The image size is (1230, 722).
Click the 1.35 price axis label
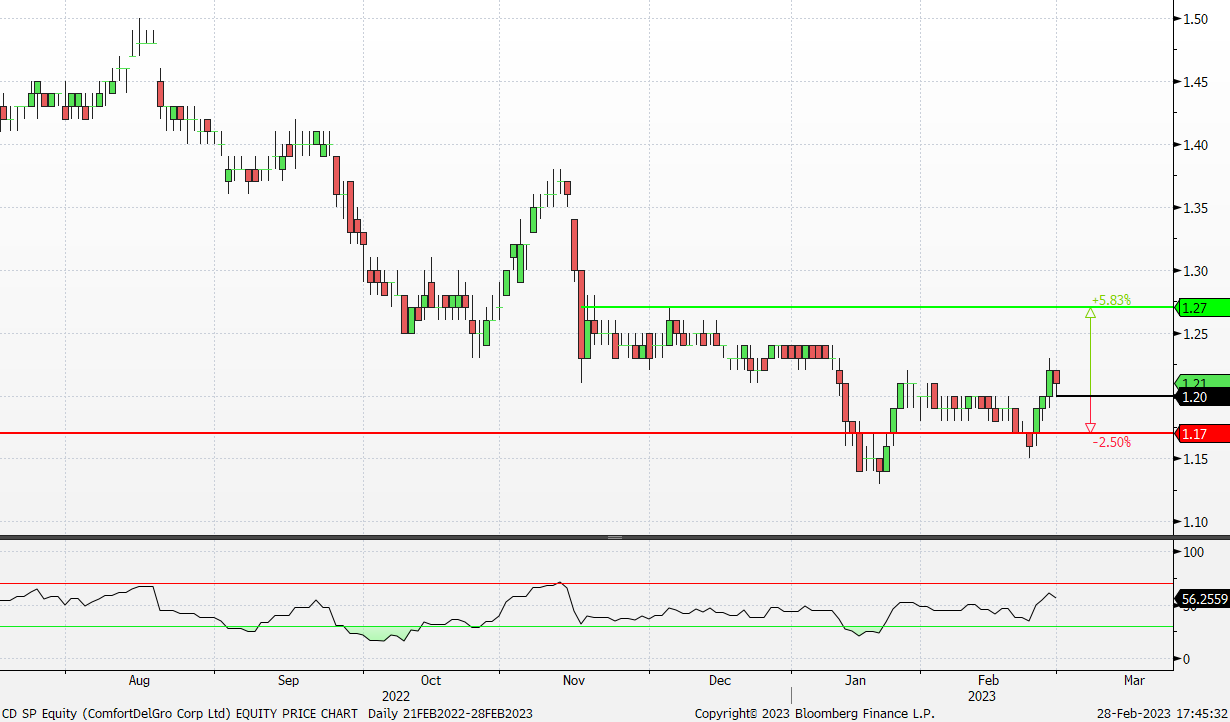pyautogui.click(x=1196, y=208)
